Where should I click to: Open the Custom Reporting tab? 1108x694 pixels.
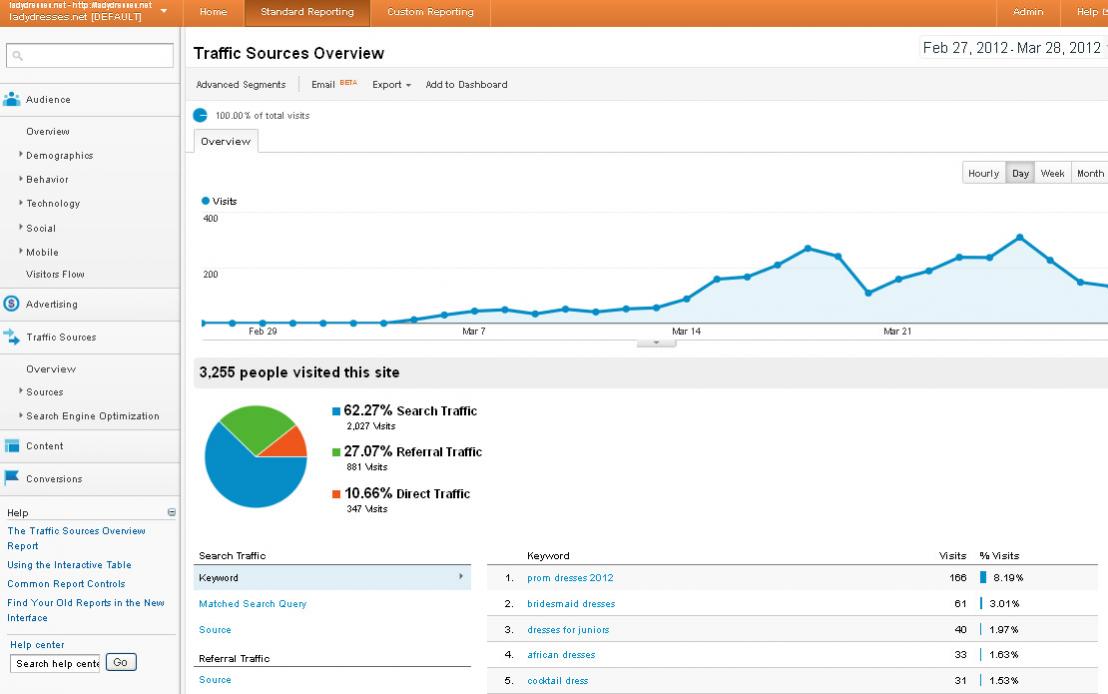click(x=430, y=12)
